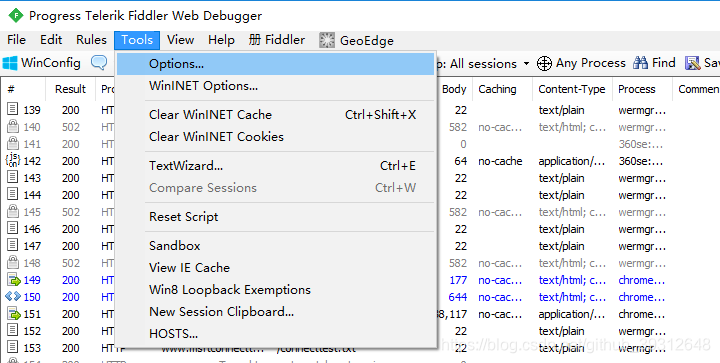720x363 pixels.
Task: Click the Any Process toolbar button
Action: coord(581,63)
